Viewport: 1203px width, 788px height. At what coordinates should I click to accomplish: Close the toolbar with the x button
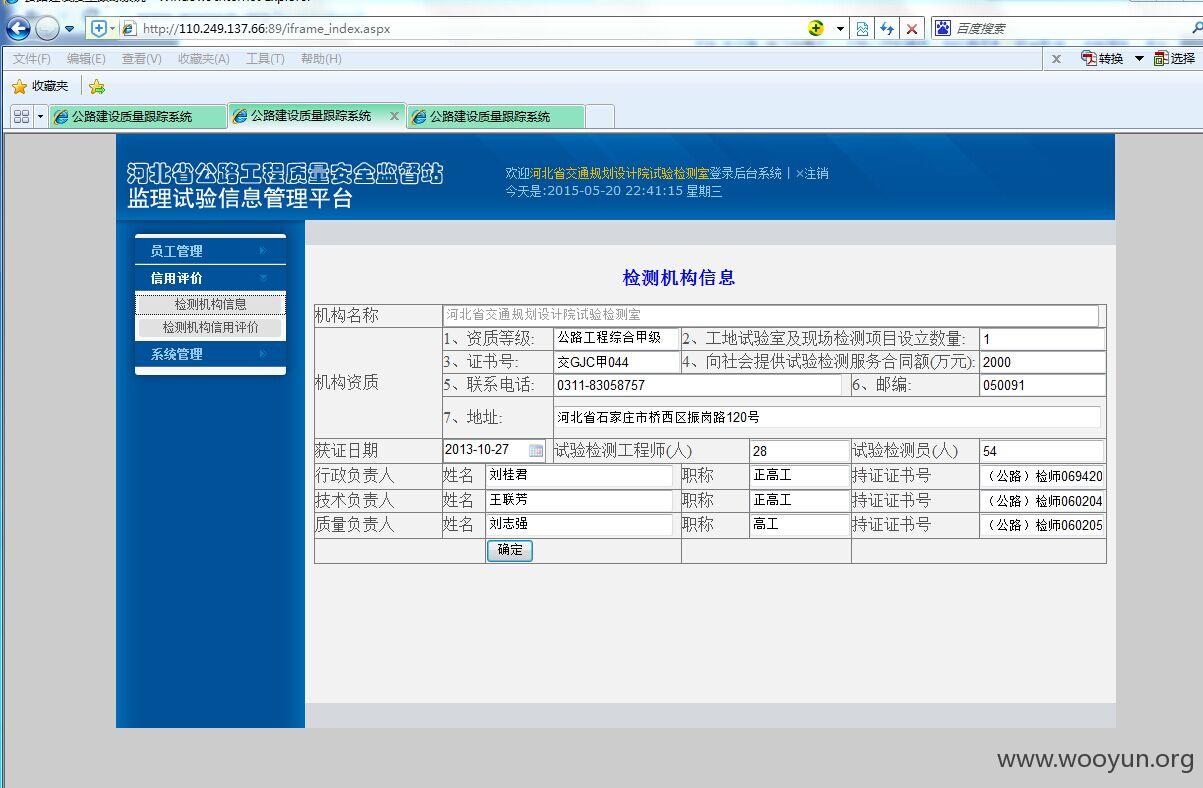(1056, 59)
